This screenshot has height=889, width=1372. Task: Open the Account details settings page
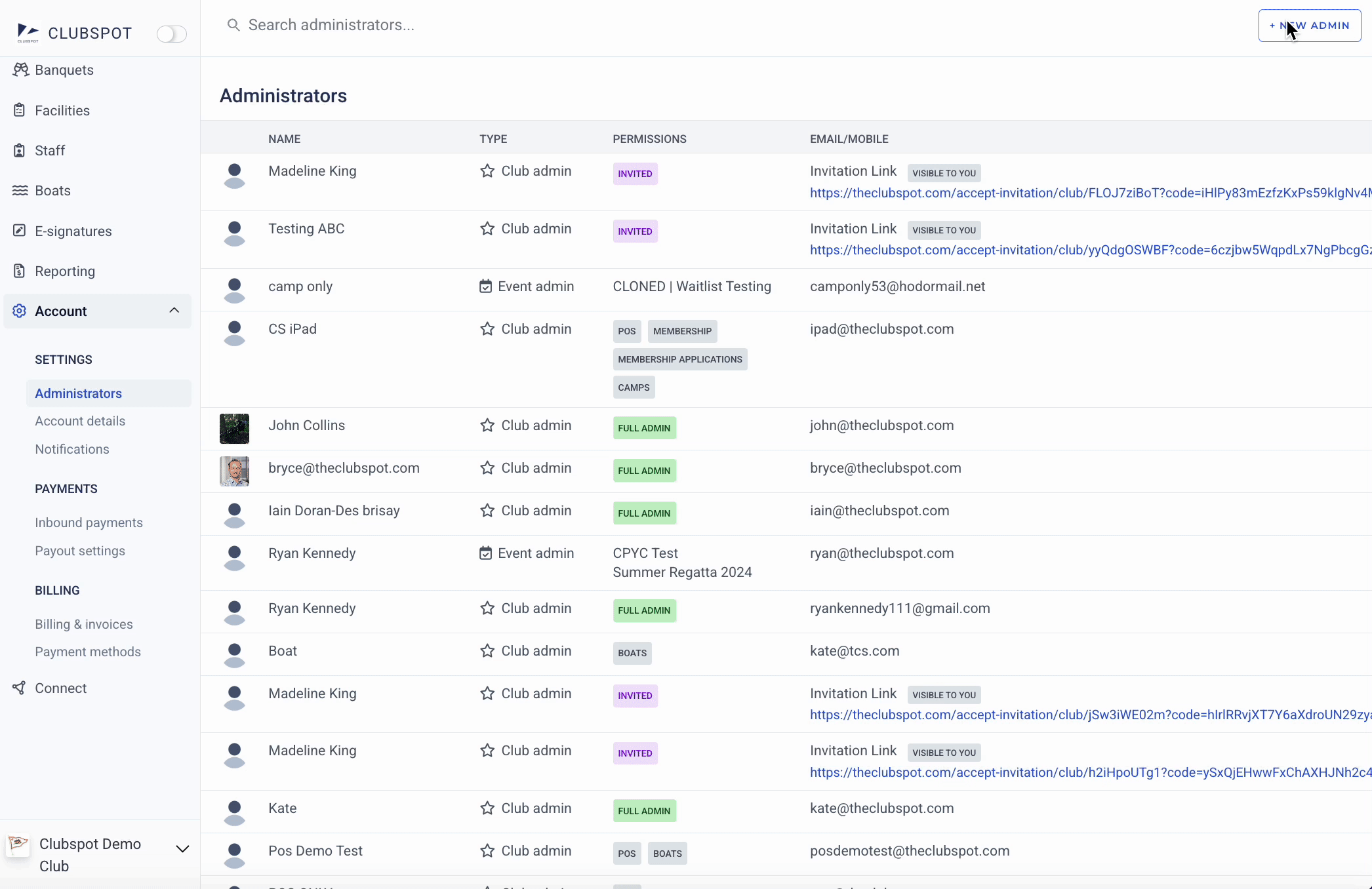[80, 421]
